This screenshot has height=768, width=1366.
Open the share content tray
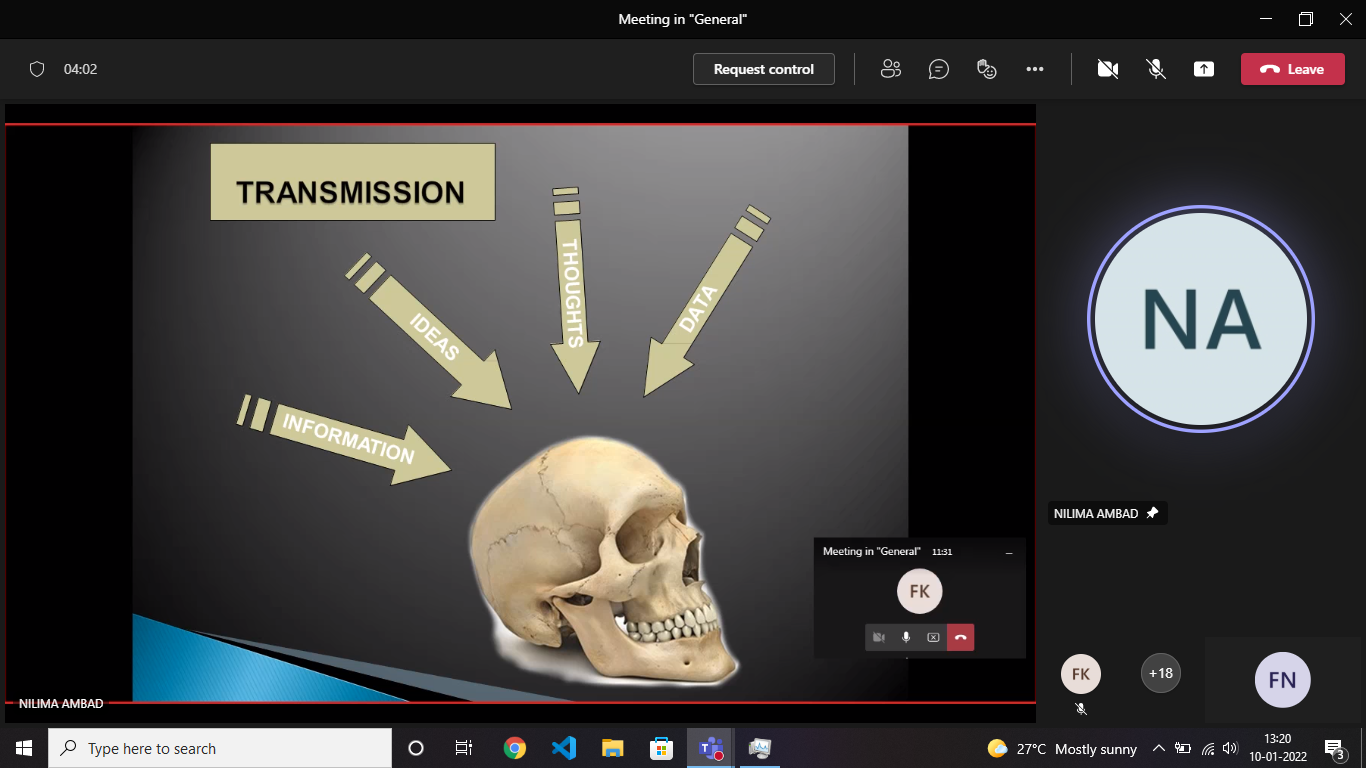pos(1204,69)
